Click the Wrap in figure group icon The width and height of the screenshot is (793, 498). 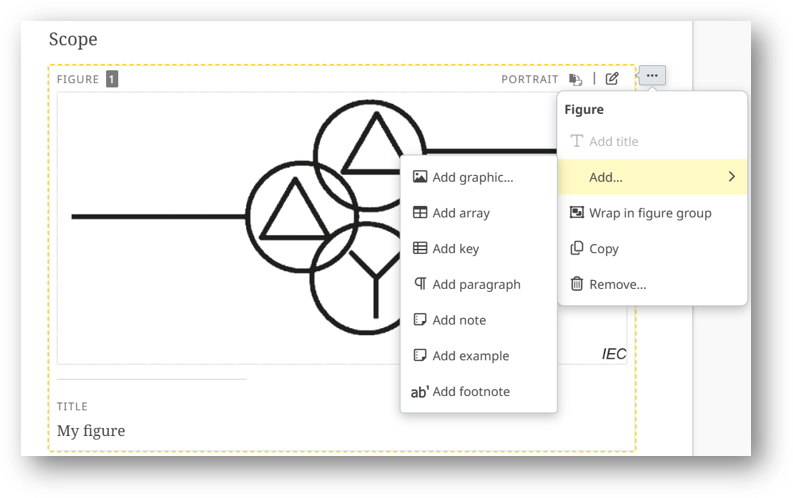coord(577,212)
